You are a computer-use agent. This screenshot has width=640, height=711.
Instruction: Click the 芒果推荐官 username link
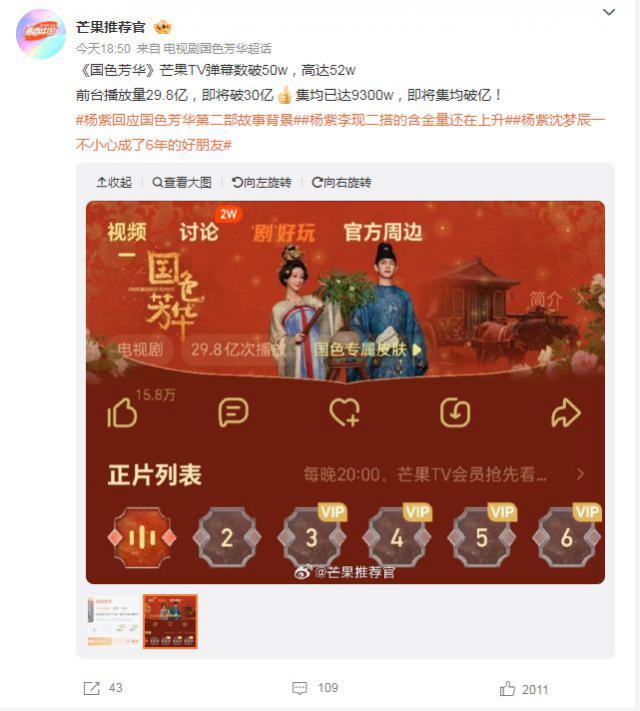click(x=111, y=27)
